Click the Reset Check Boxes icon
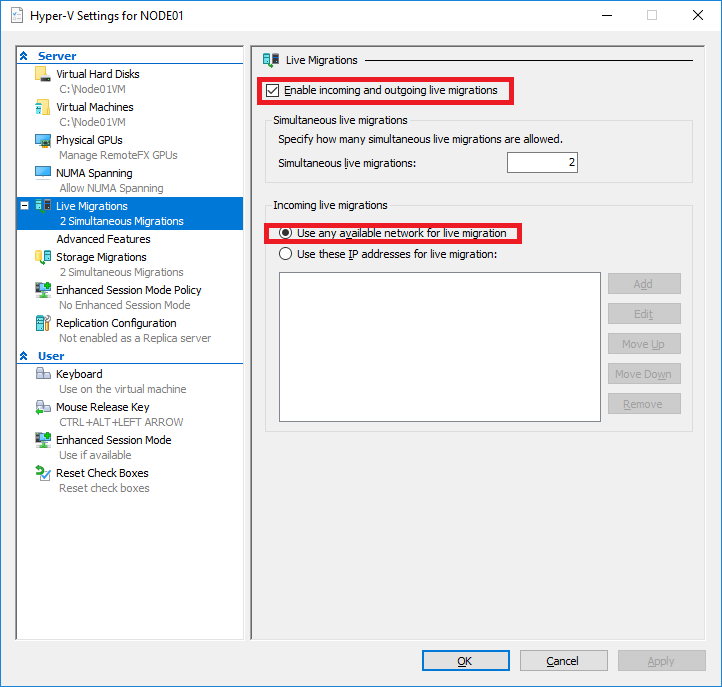The image size is (722, 687). [43, 473]
